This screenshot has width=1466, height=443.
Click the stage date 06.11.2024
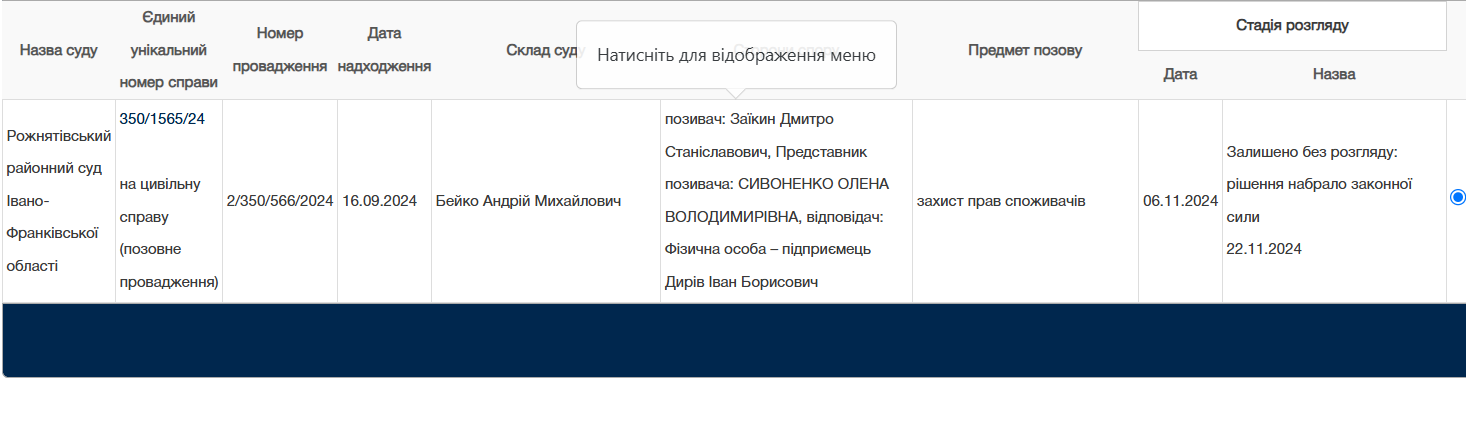tap(1180, 201)
